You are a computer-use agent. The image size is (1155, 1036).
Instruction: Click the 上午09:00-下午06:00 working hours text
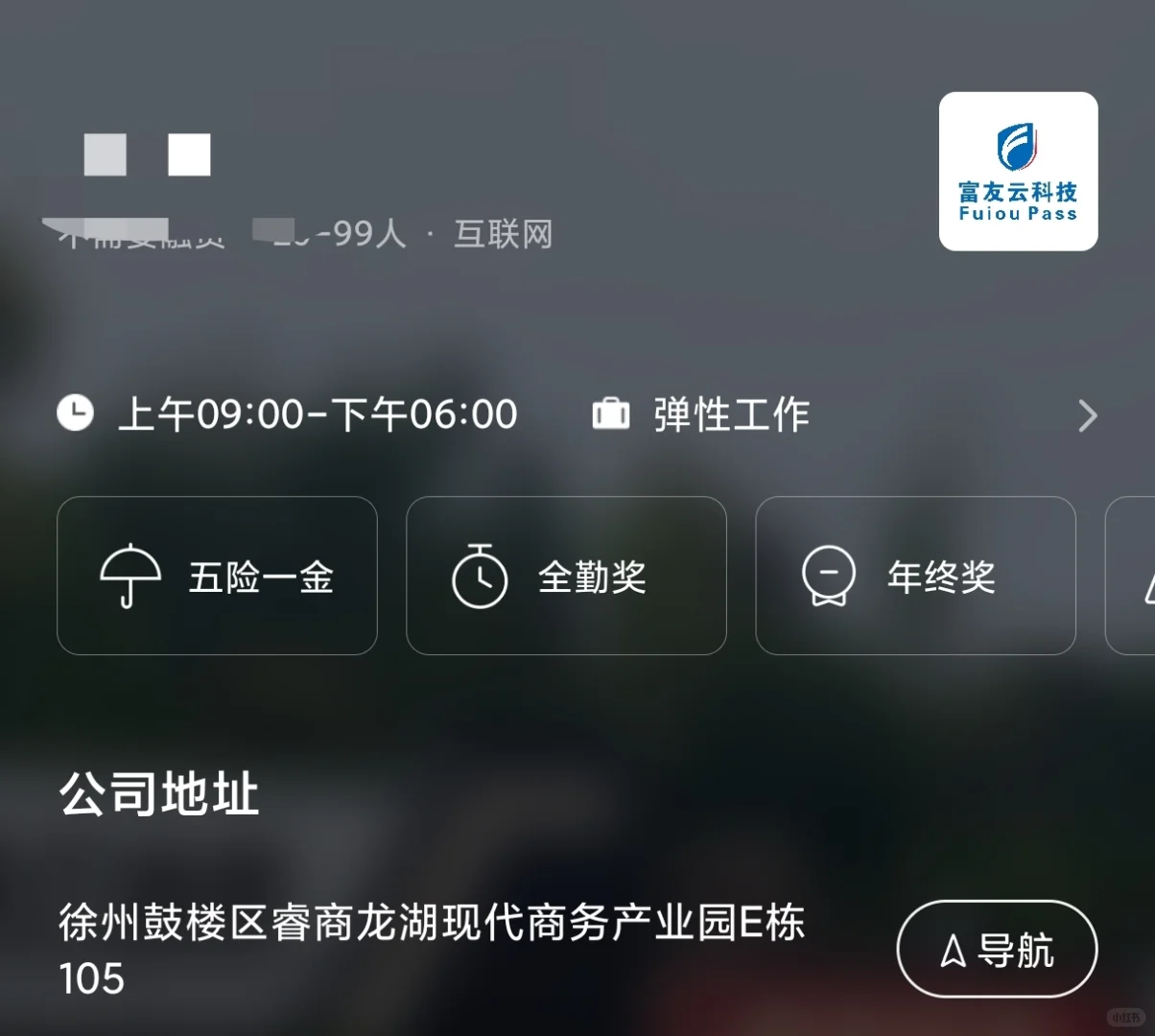click(x=318, y=414)
